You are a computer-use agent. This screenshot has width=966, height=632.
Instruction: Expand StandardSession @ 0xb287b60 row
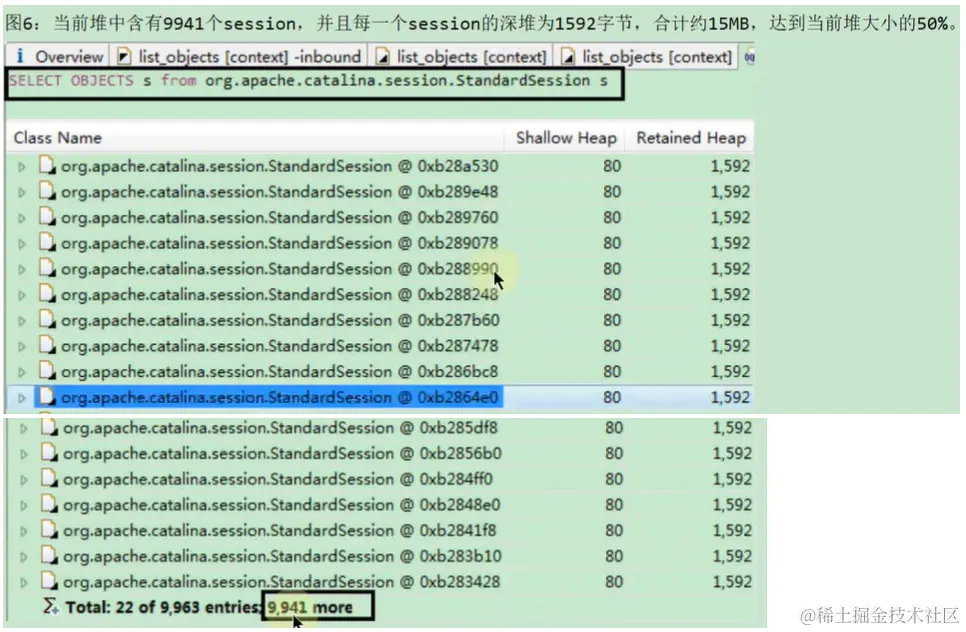click(x=22, y=321)
